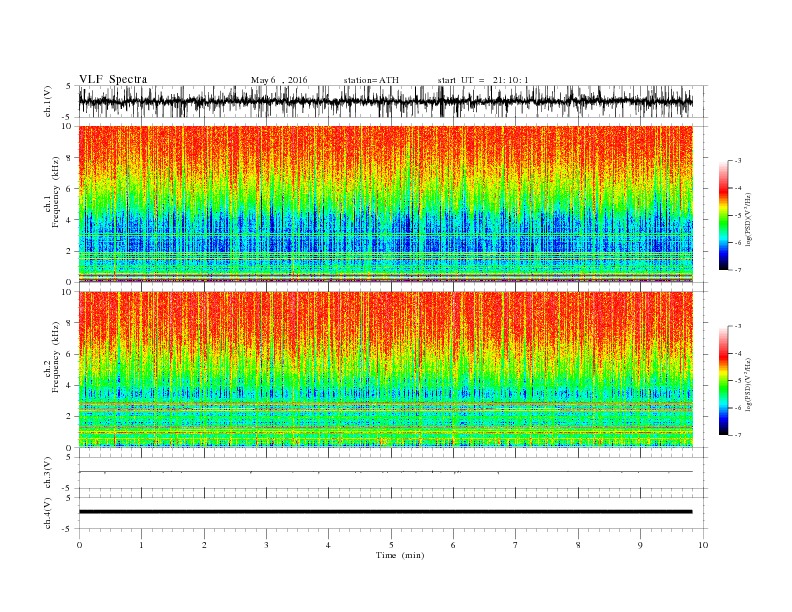This screenshot has width=792, height=612.
Task: Click the time axis tick label "3"
Action: (x=266, y=545)
